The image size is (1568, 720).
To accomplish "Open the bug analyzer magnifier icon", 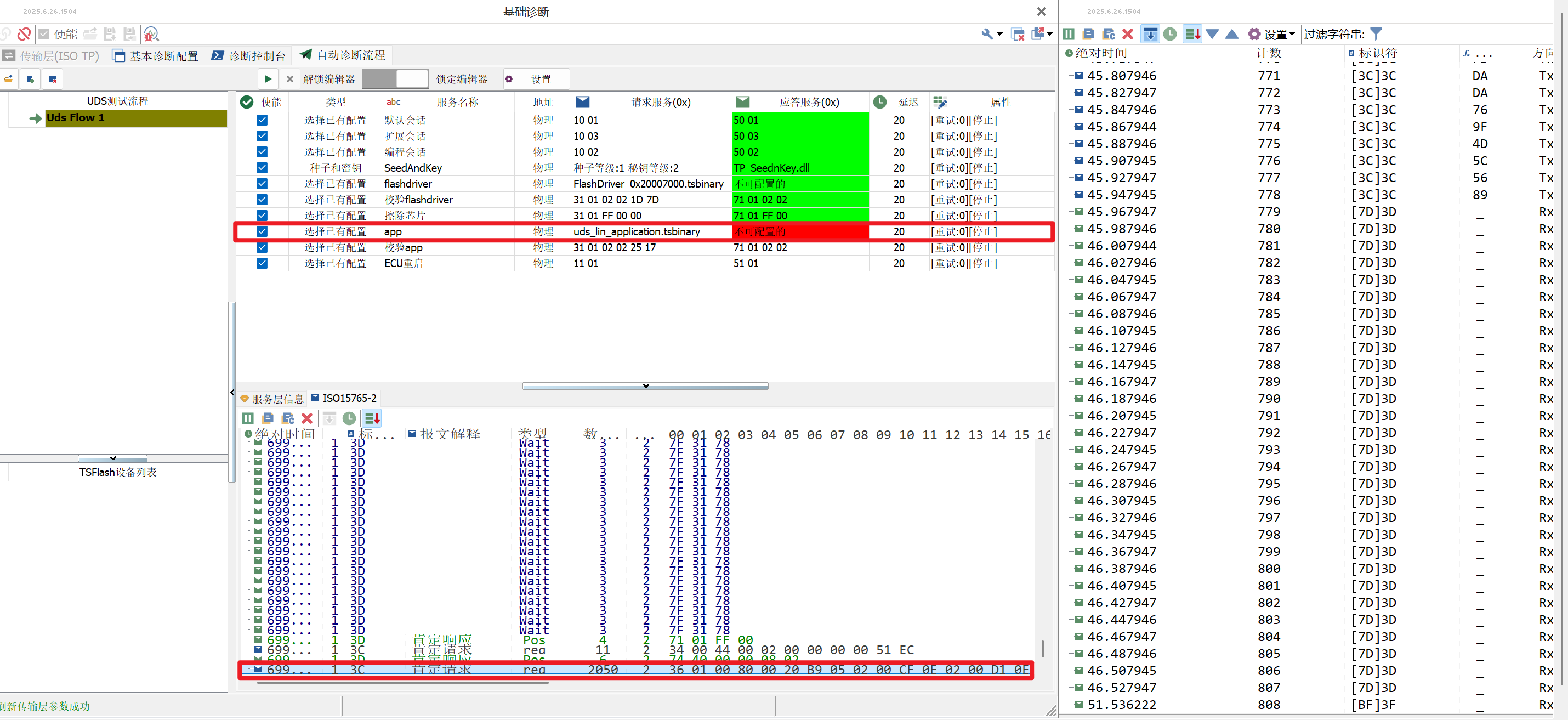I will (x=151, y=34).
